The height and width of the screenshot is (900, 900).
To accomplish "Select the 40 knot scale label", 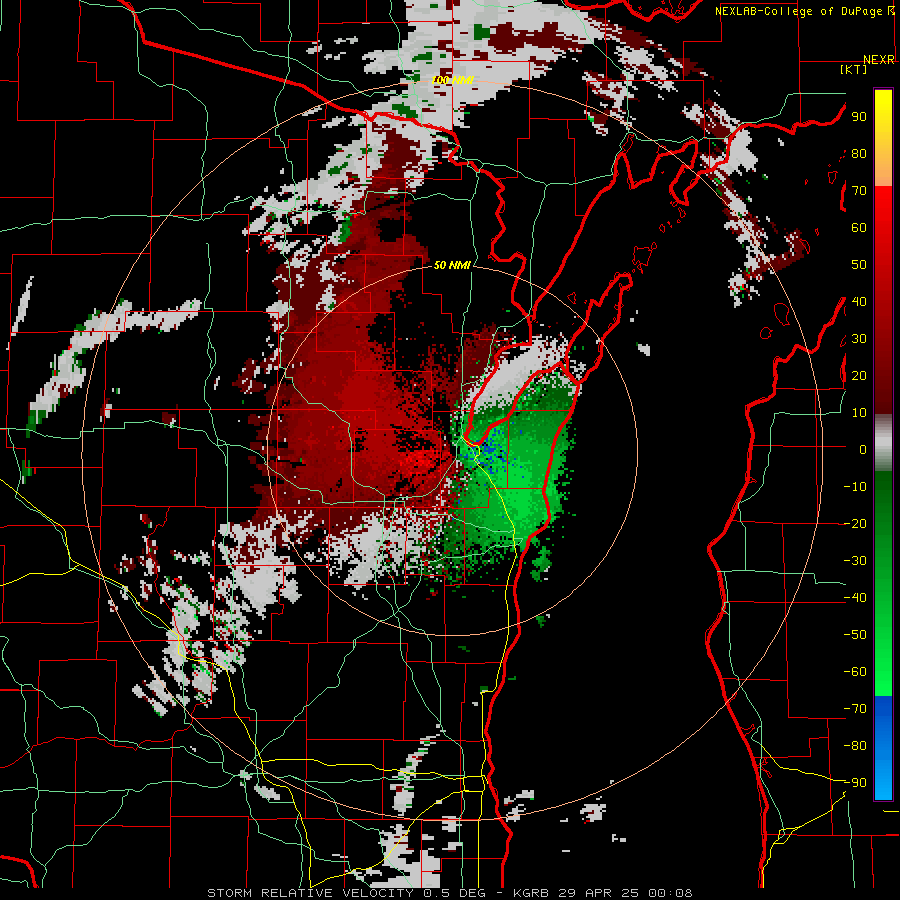I will pyautogui.click(x=859, y=302).
